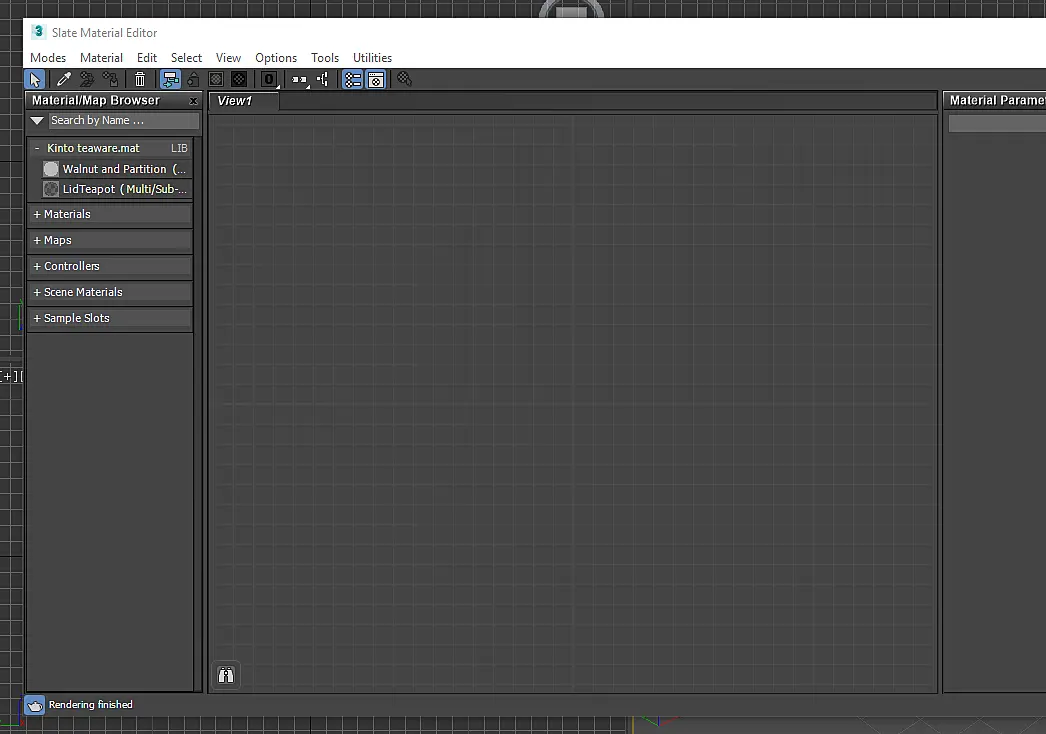
Task: Click Walnut and Partition sphere thumbnail
Action: [51, 169]
